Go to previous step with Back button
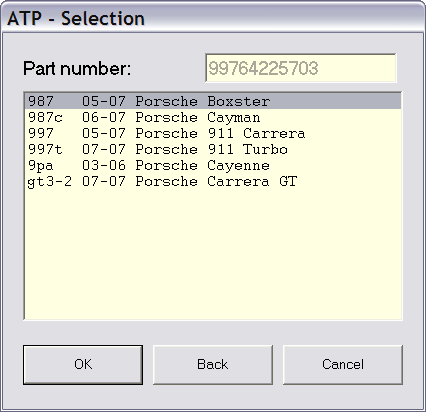426x412 pixels. pos(213,364)
